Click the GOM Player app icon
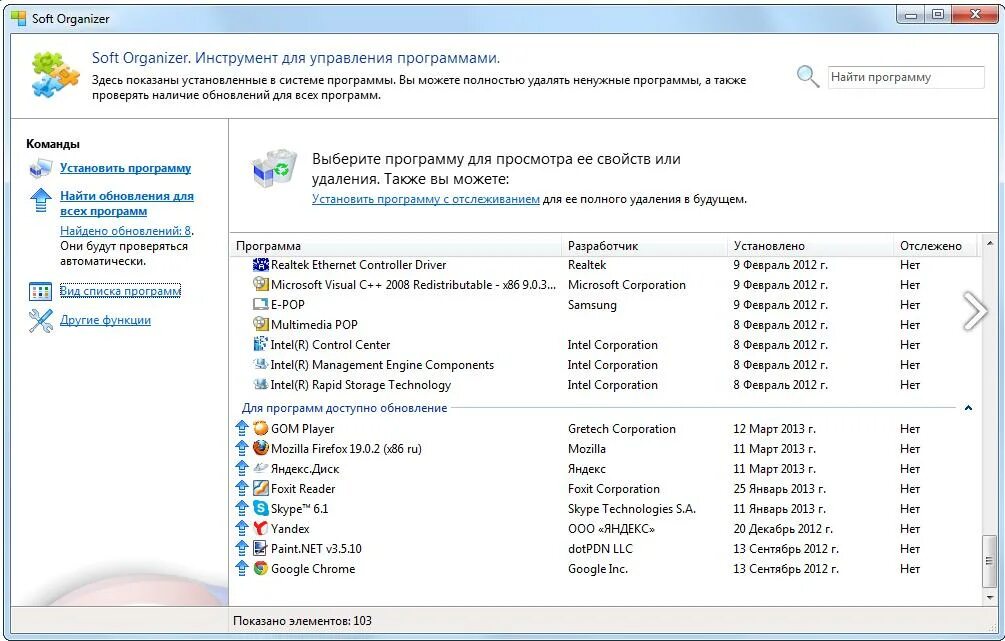The height and width of the screenshot is (641, 1005). [260, 428]
